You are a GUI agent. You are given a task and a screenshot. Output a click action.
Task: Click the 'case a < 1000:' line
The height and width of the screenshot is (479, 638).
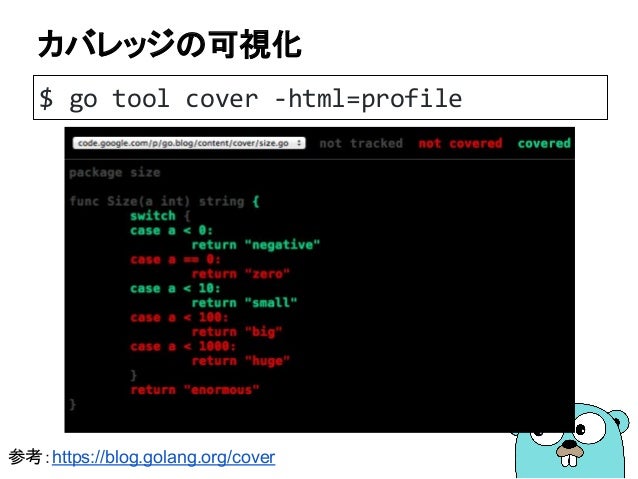point(183,346)
